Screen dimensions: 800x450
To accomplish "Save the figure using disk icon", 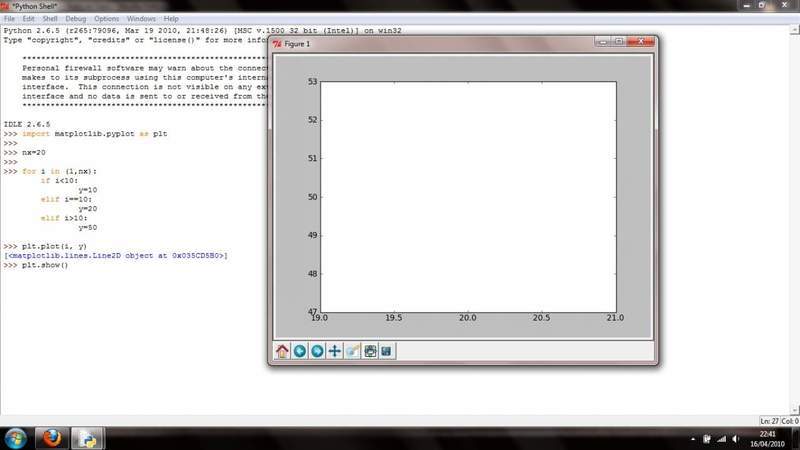I will (387, 351).
